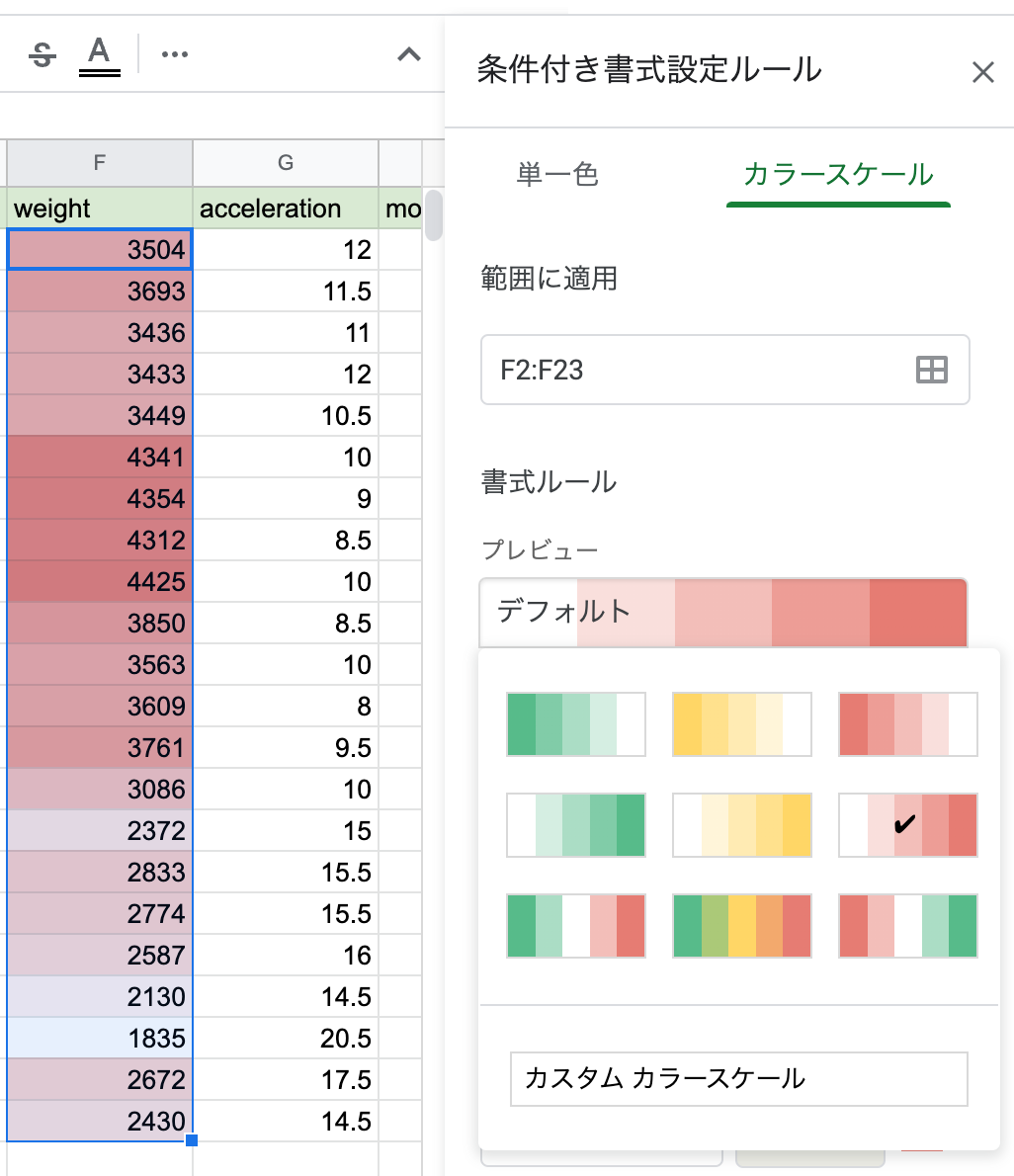Pick the red-white-green color scale
This screenshot has width=1014, height=1176.
(x=907, y=926)
